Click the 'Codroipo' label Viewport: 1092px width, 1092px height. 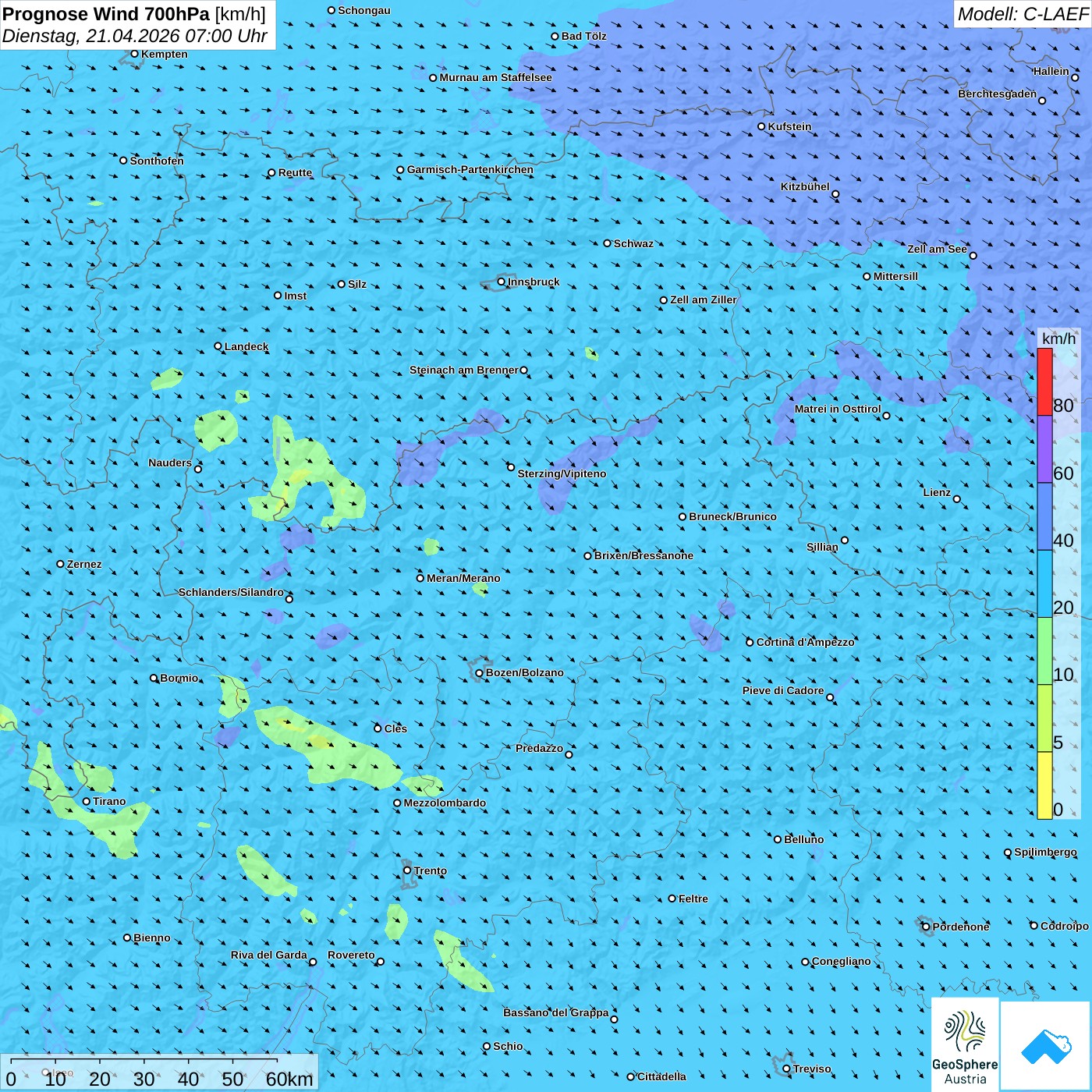1065,926
